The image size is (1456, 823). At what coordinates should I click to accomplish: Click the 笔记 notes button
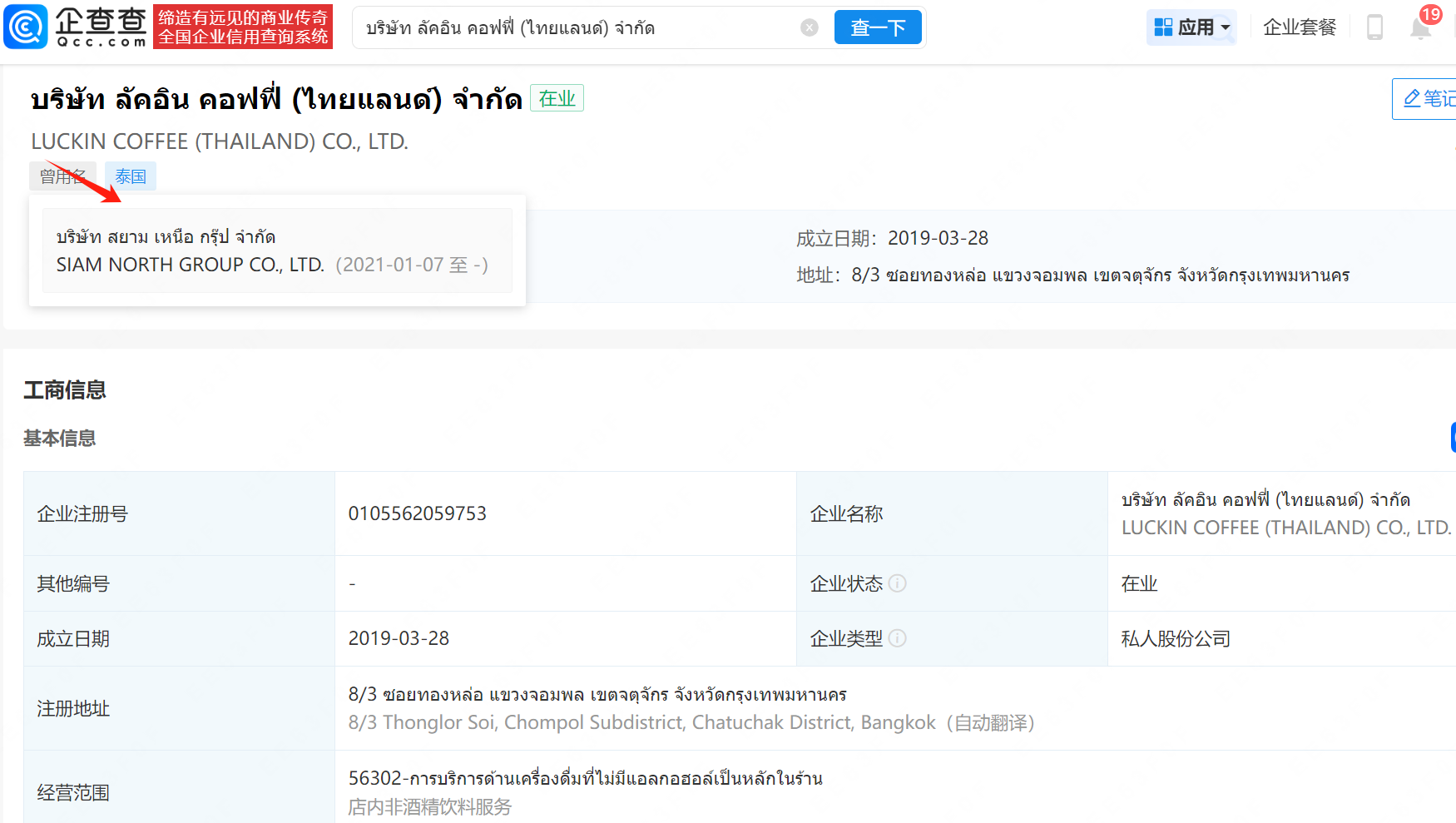coord(1425,98)
